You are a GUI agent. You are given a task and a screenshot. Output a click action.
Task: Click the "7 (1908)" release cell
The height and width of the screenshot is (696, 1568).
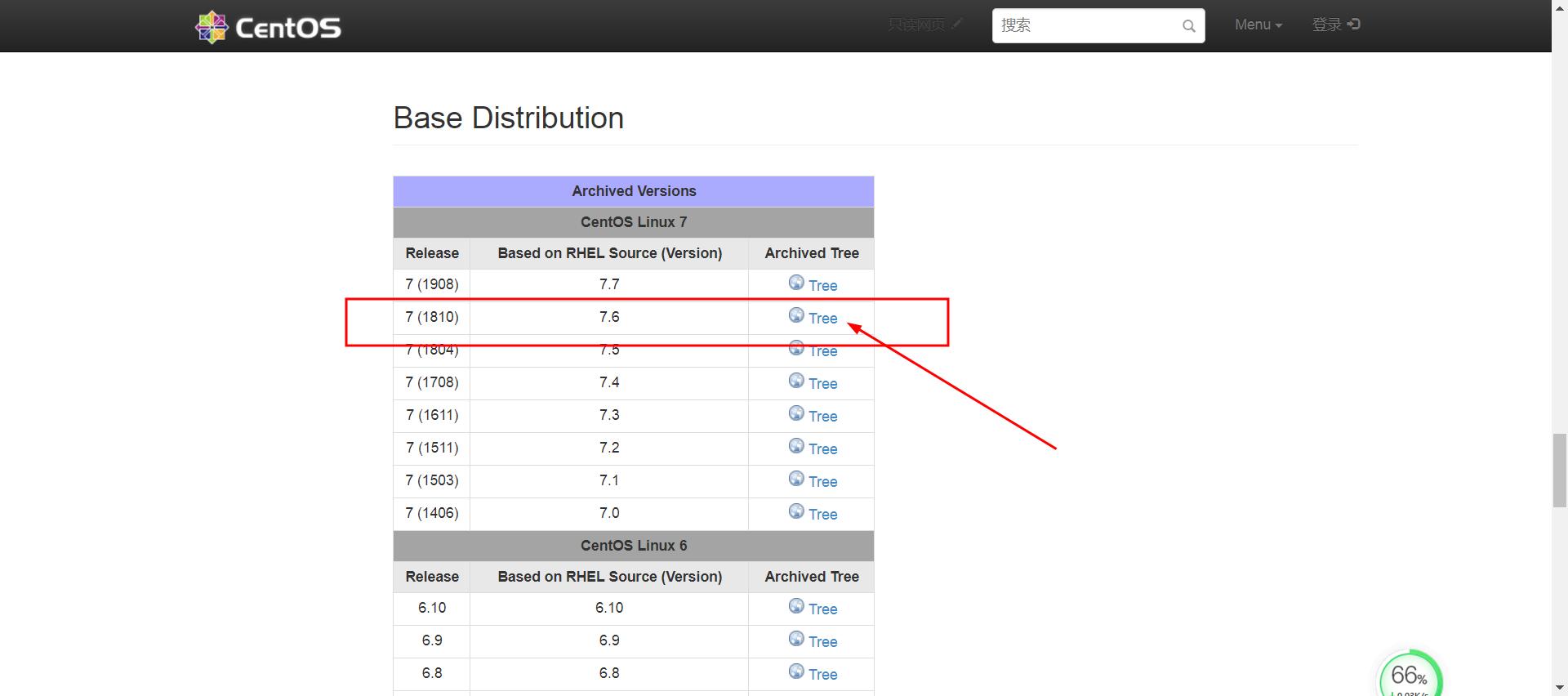click(432, 284)
